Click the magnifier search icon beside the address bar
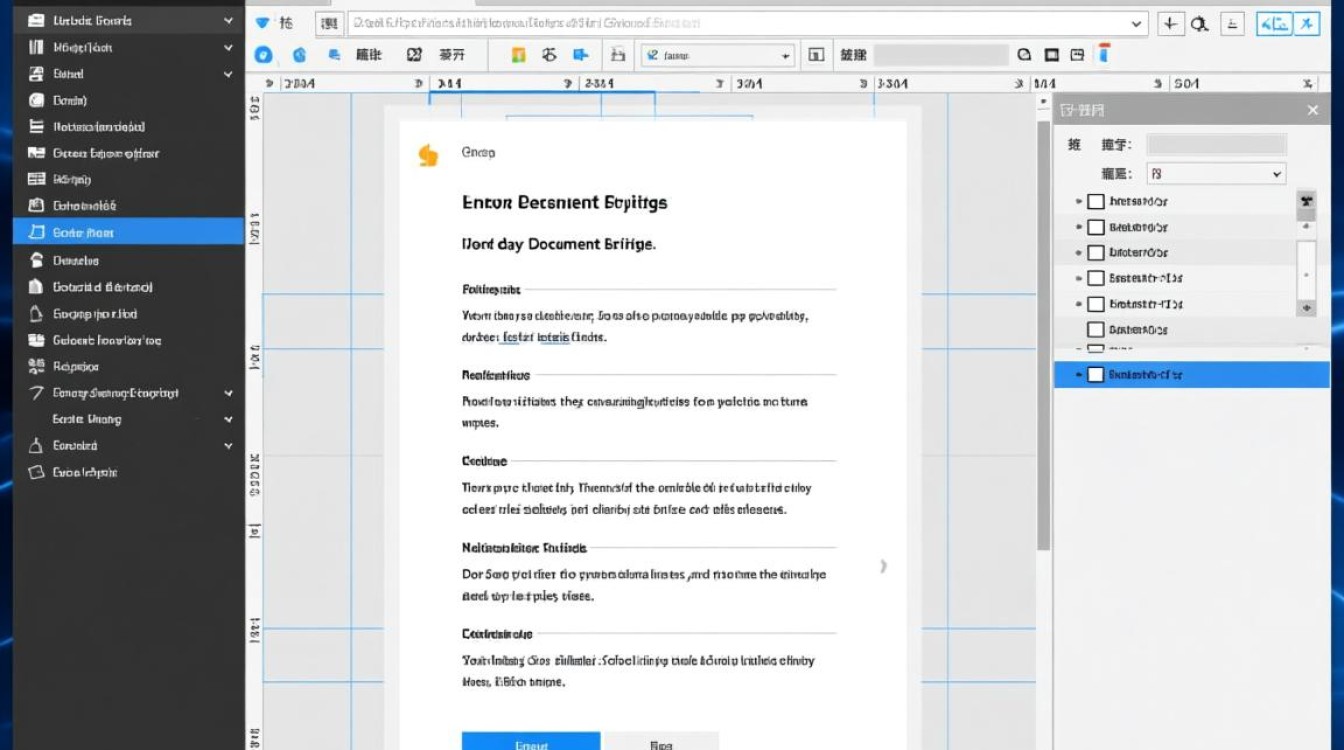The height and width of the screenshot is (750, 1344). point(1200,24)
